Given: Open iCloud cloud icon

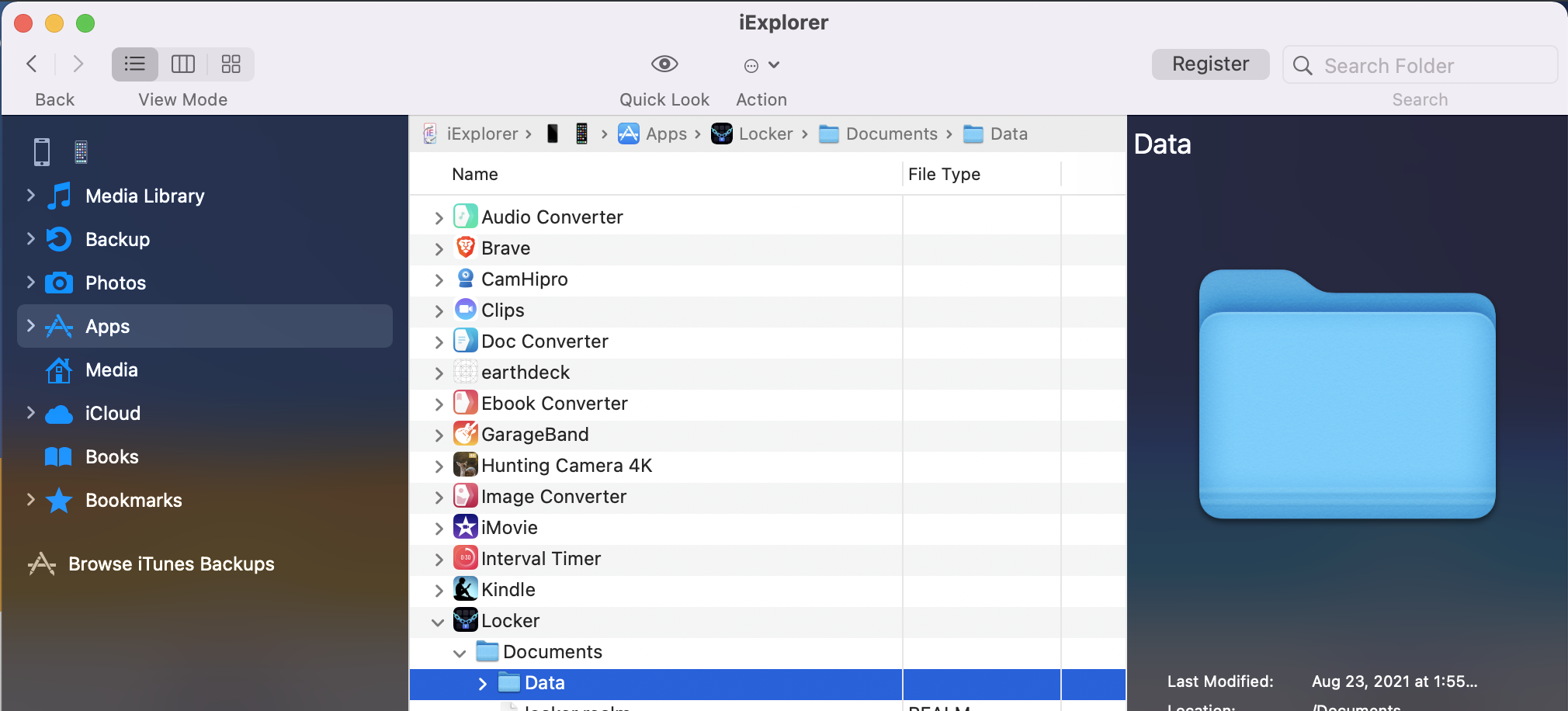Looking at the screenshot, I should (x=59, y=414).
